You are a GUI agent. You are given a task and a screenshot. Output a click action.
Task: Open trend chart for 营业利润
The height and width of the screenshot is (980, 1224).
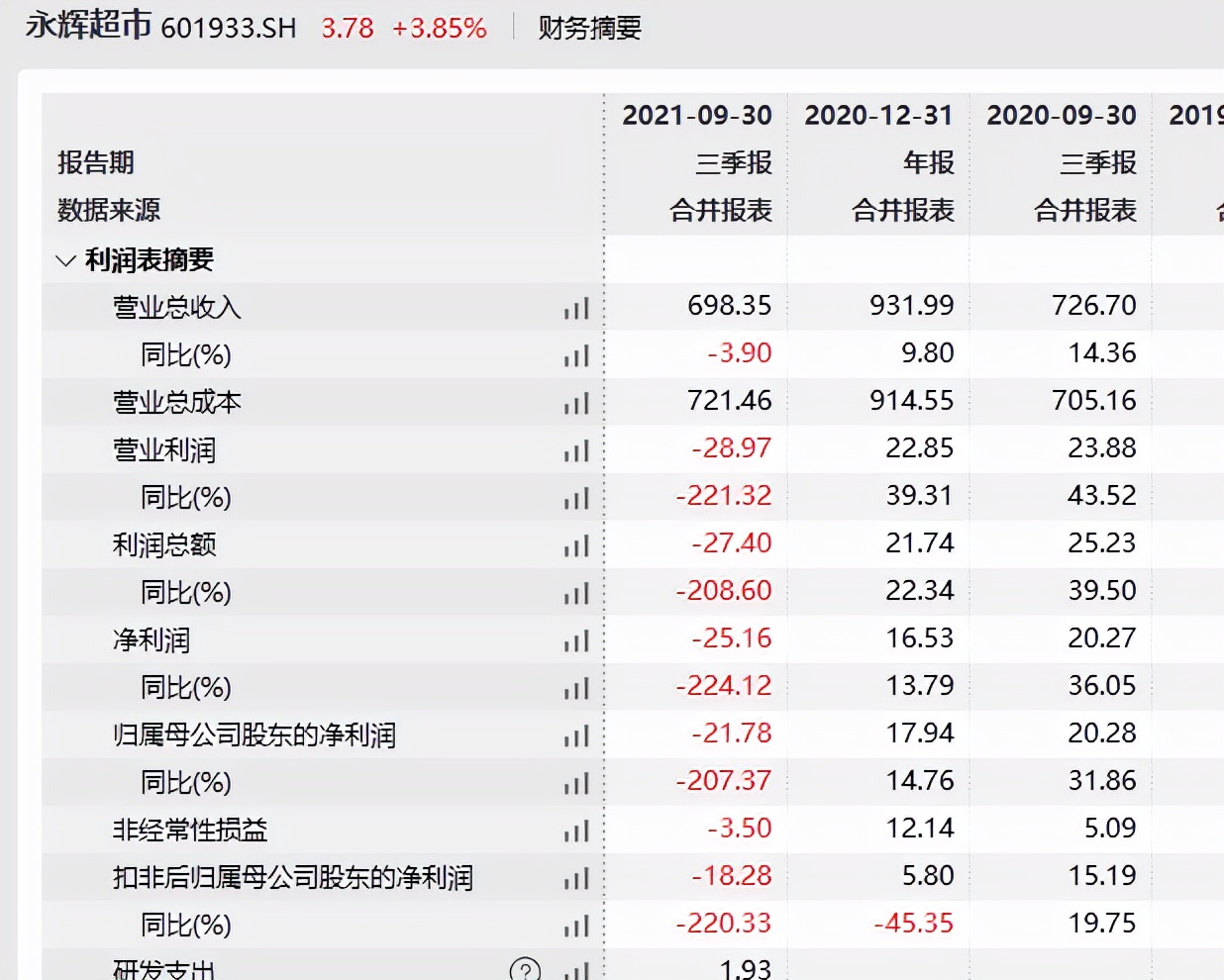pyautogui.click(x=574, y=450)
